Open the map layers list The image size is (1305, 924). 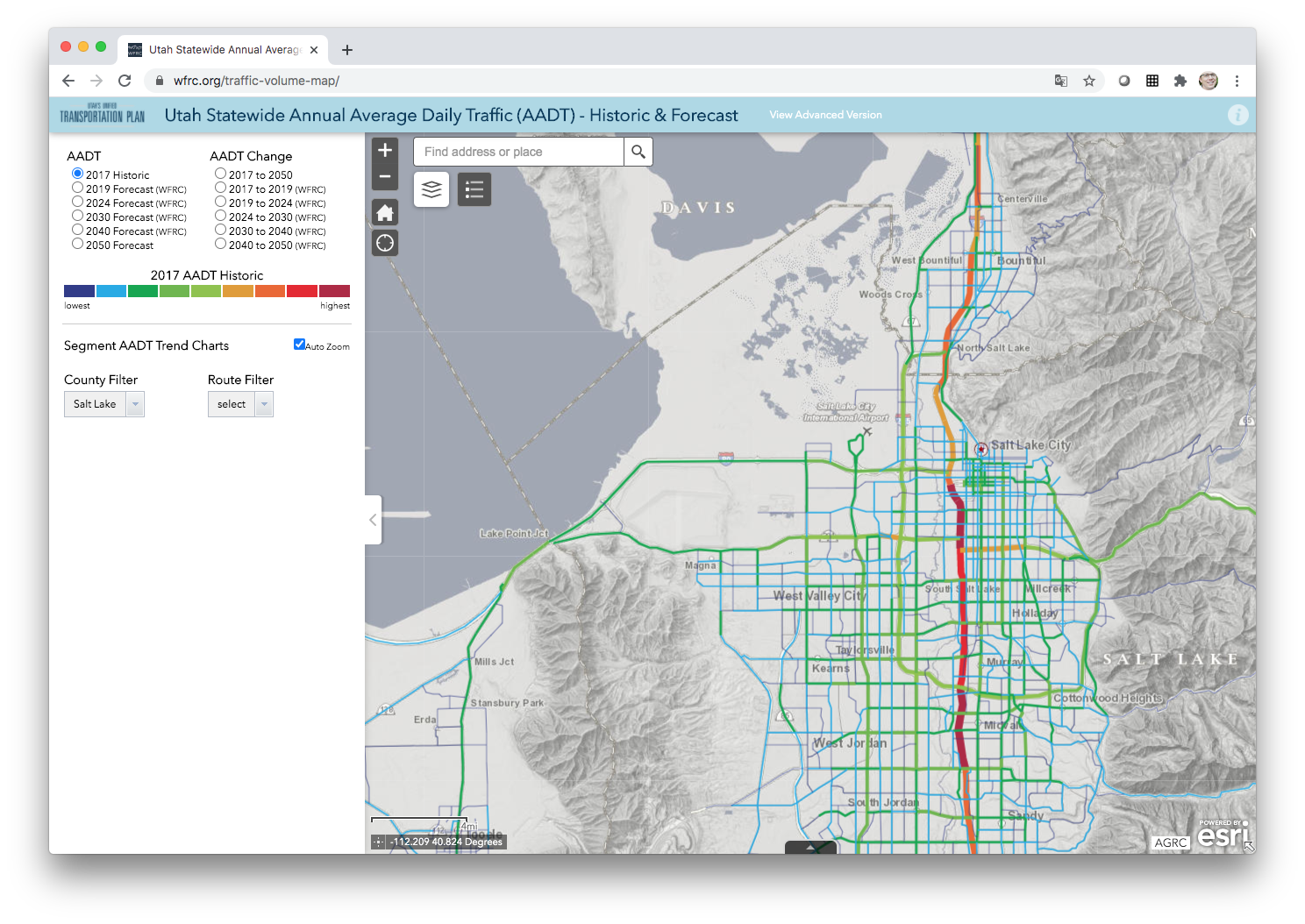[x=431, y=189]
